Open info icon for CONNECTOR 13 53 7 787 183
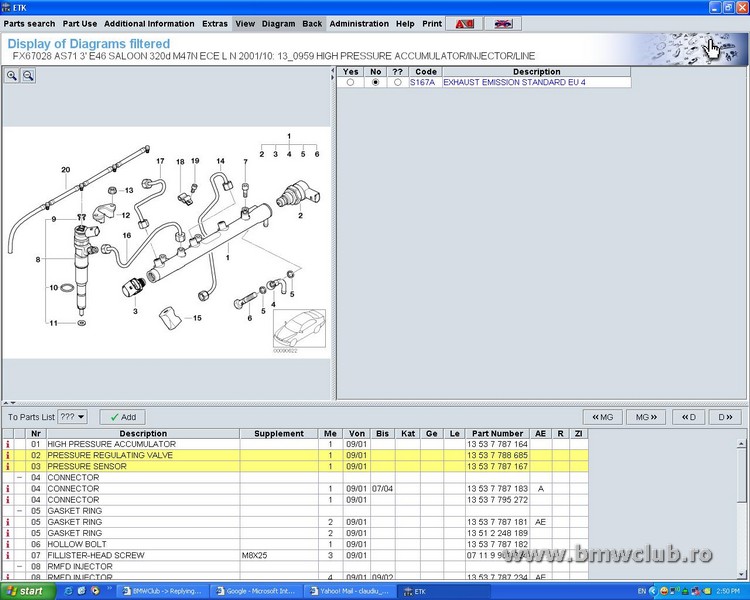750x600 pixels. pyautogui.click(x=8, y=489)
